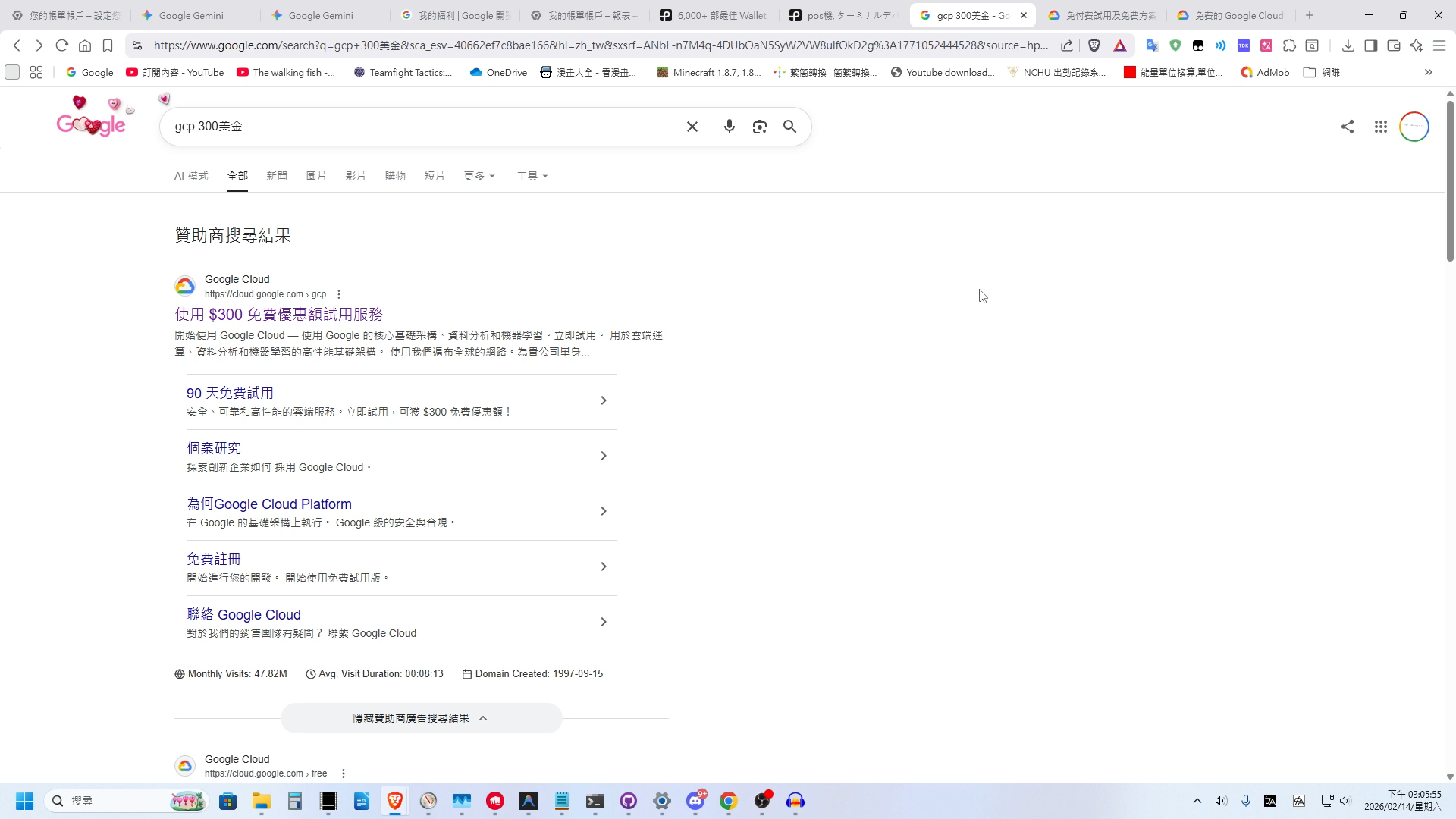This screenshot has height=819, width=1456.
Task: Open the new tab plus button
Action: (1309, 15)
